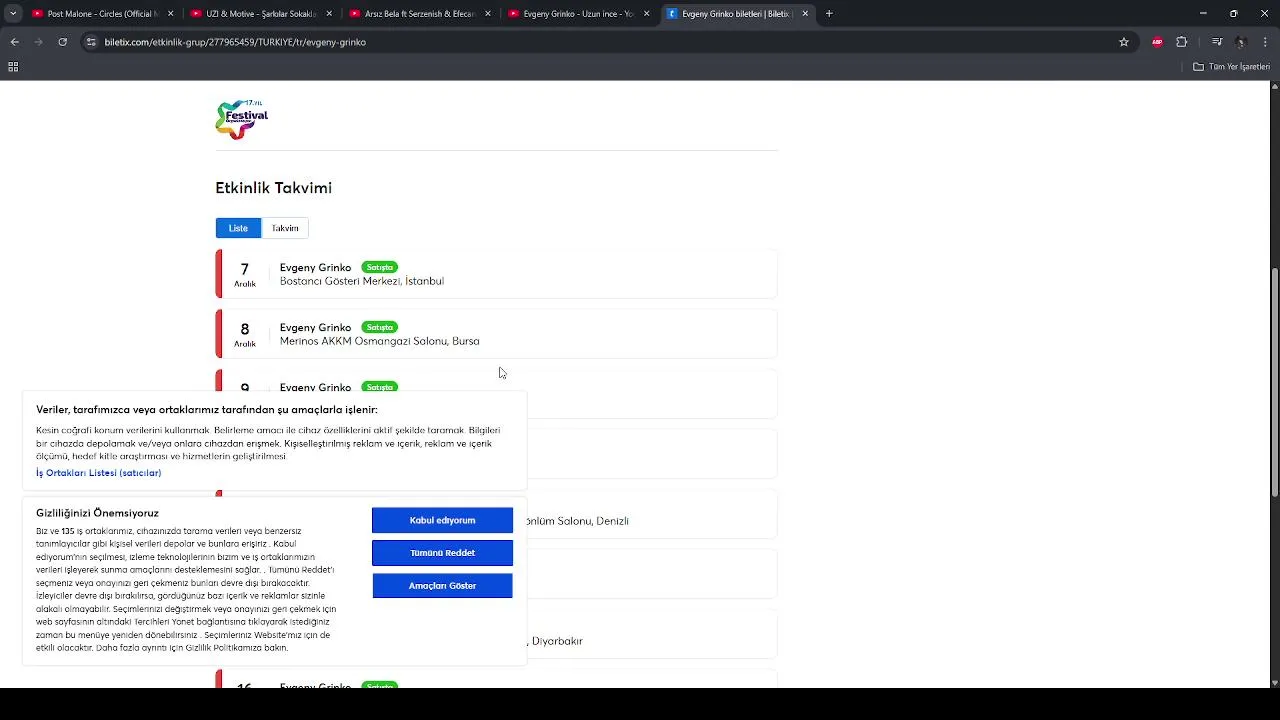The width and height of the screenshot is (1280, 720).
Task: Open Tüm Yer İşaretleri bookmarks folder
Action: click(x=1231, y=67)
